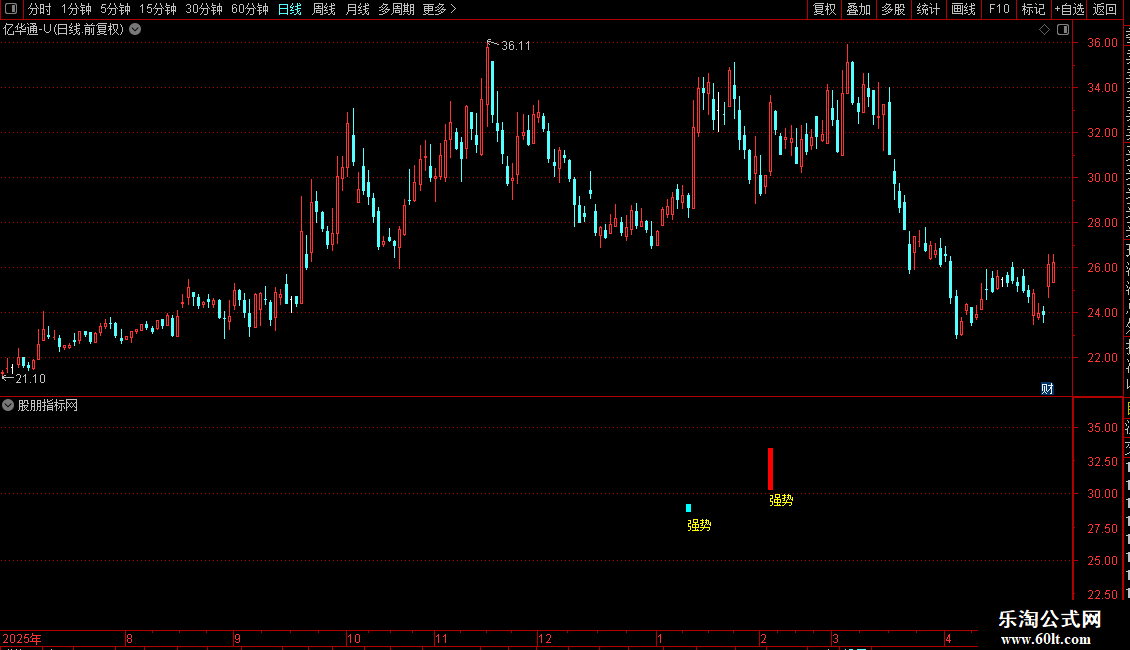The image size is (1130, 650).
Task: Click the month 4 axis label
Action: [x=948, y=638]
